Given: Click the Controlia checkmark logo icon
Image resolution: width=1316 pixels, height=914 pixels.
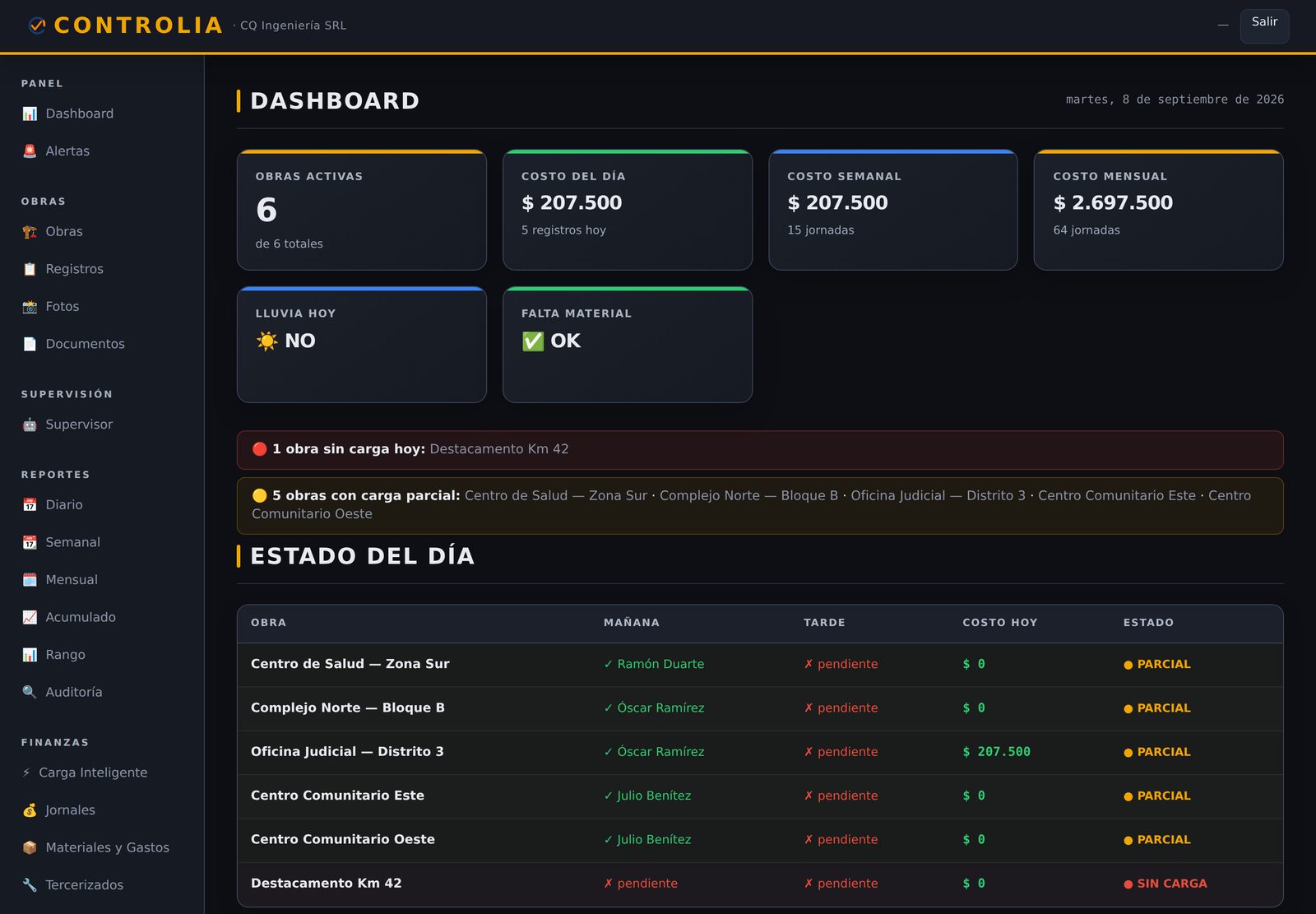Looking at the screenshot, I should tap(37, 26).
